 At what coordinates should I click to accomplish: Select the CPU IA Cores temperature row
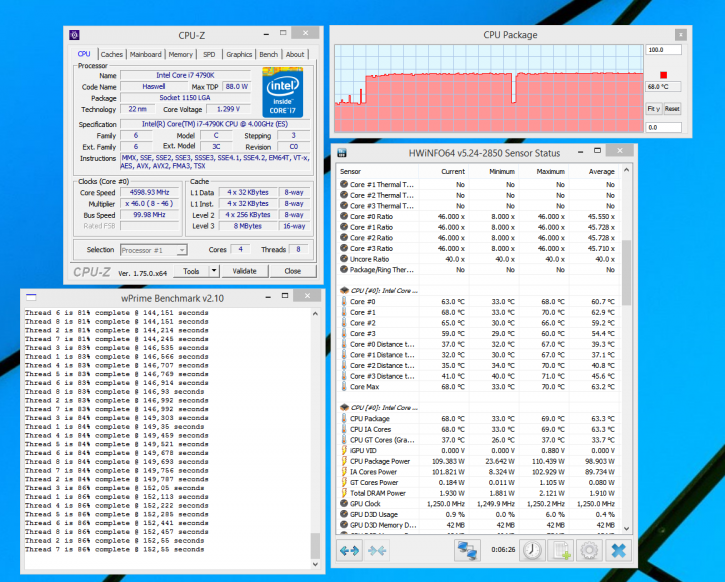[x=479, y=429]
